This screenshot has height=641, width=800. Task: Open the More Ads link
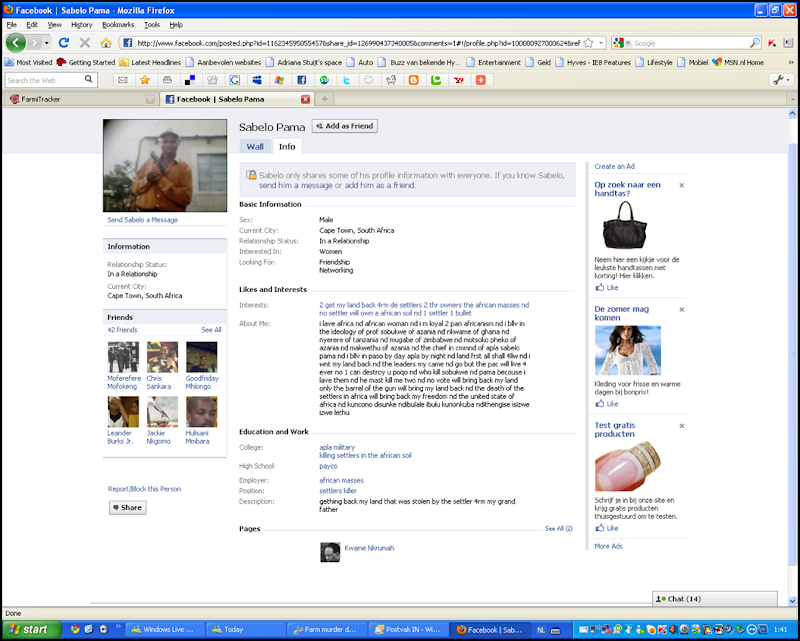coord(608,546)
